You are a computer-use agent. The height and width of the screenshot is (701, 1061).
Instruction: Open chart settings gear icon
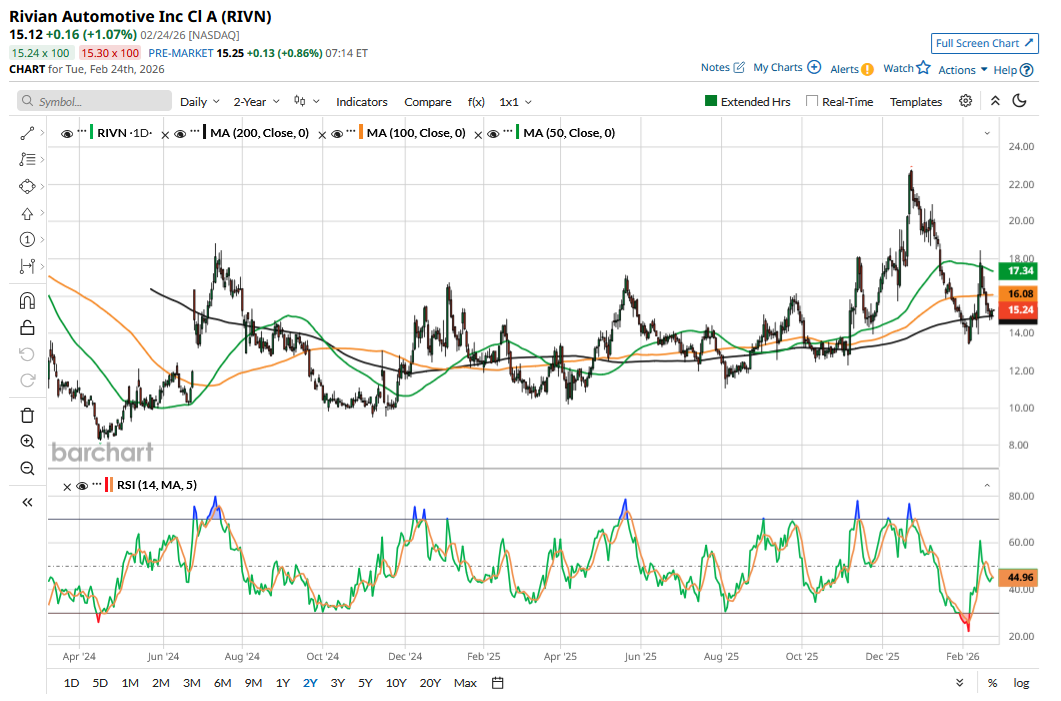[965, 101]
